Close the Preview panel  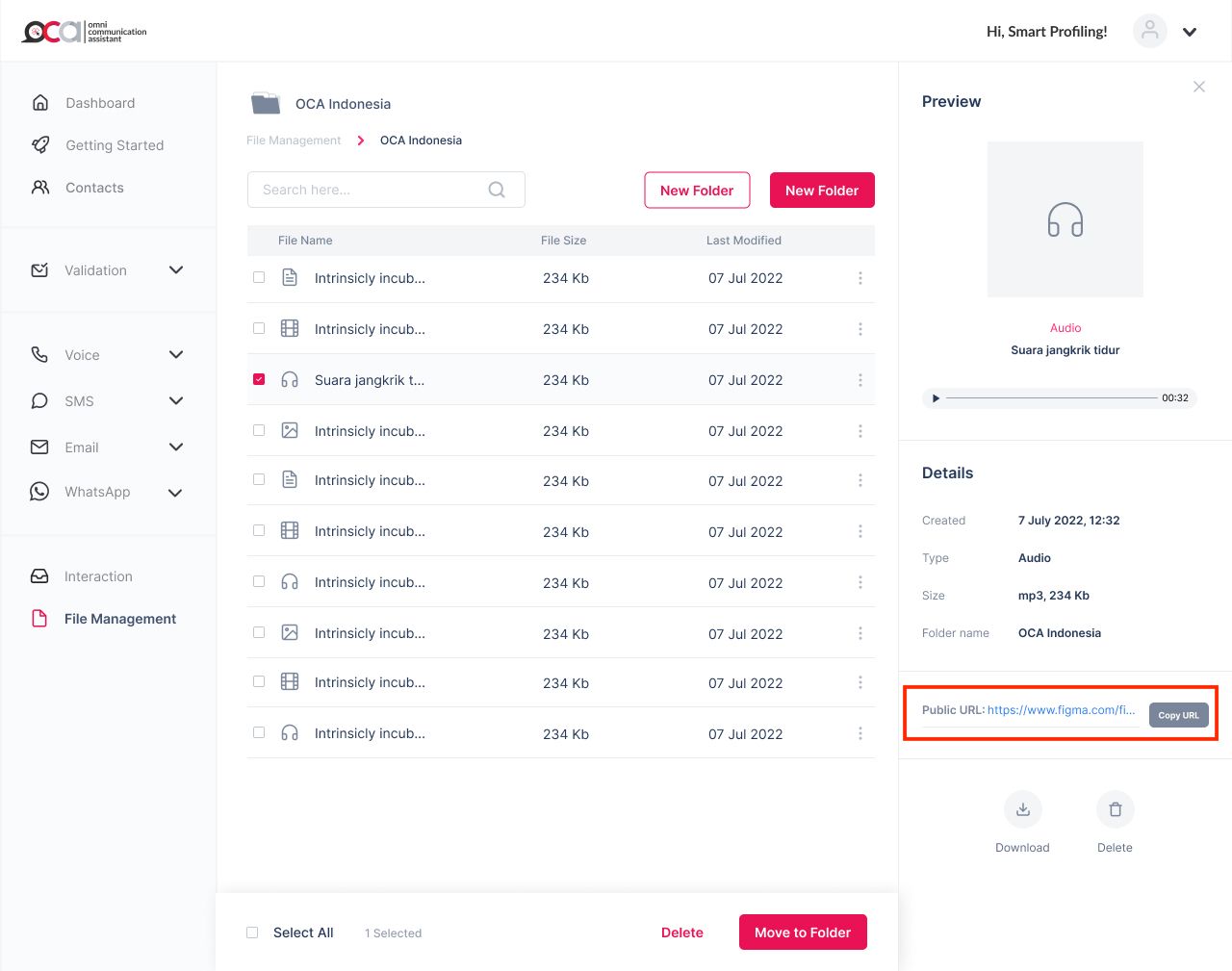point(1198,87)
